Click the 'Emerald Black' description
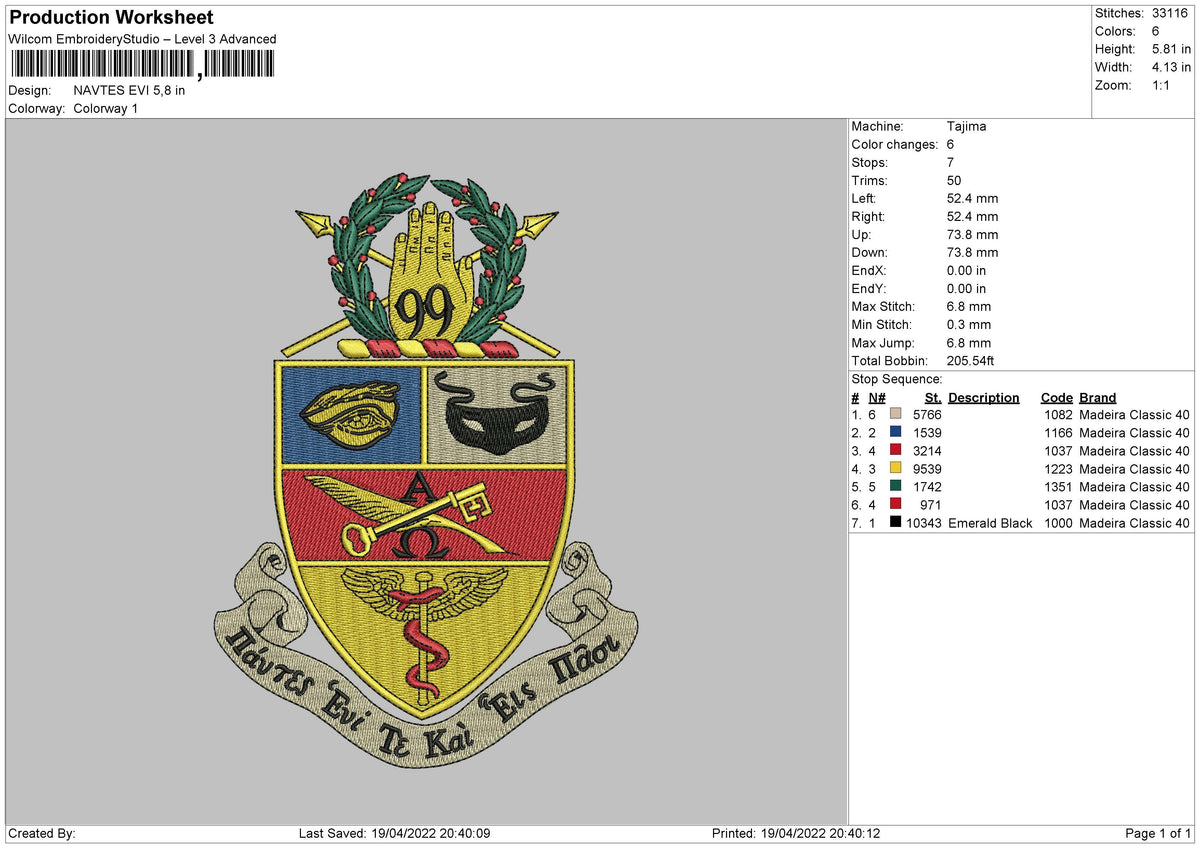Screen dimensions: 1200x848 tap(990, 523)
